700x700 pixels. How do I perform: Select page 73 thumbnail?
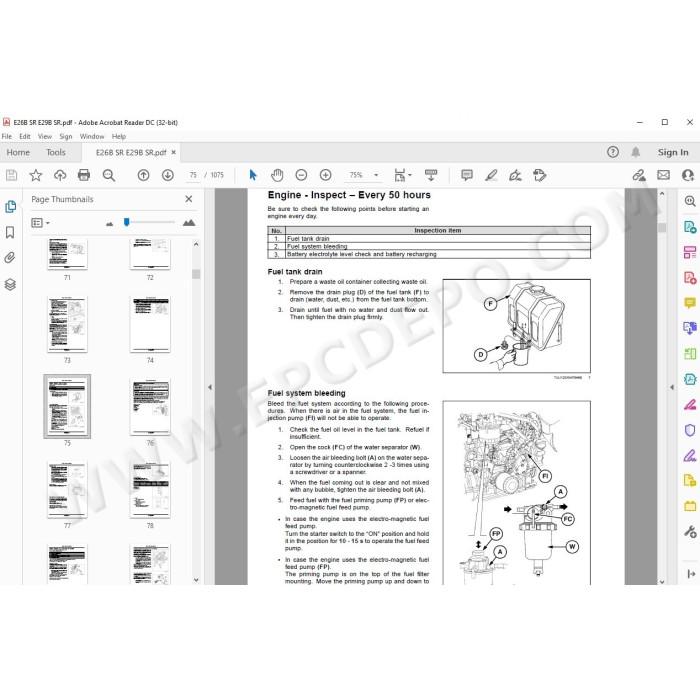67,324
